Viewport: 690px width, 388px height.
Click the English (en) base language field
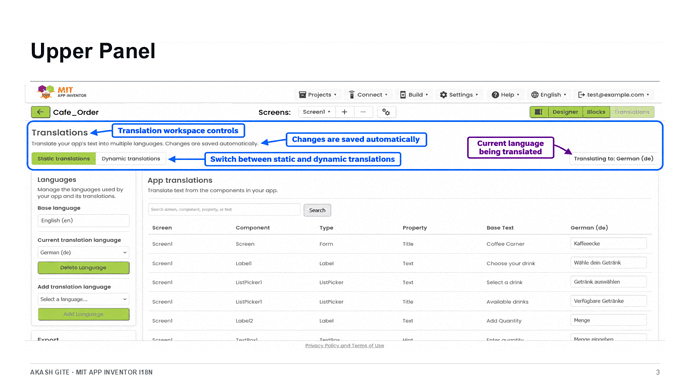tap(84, 220)
